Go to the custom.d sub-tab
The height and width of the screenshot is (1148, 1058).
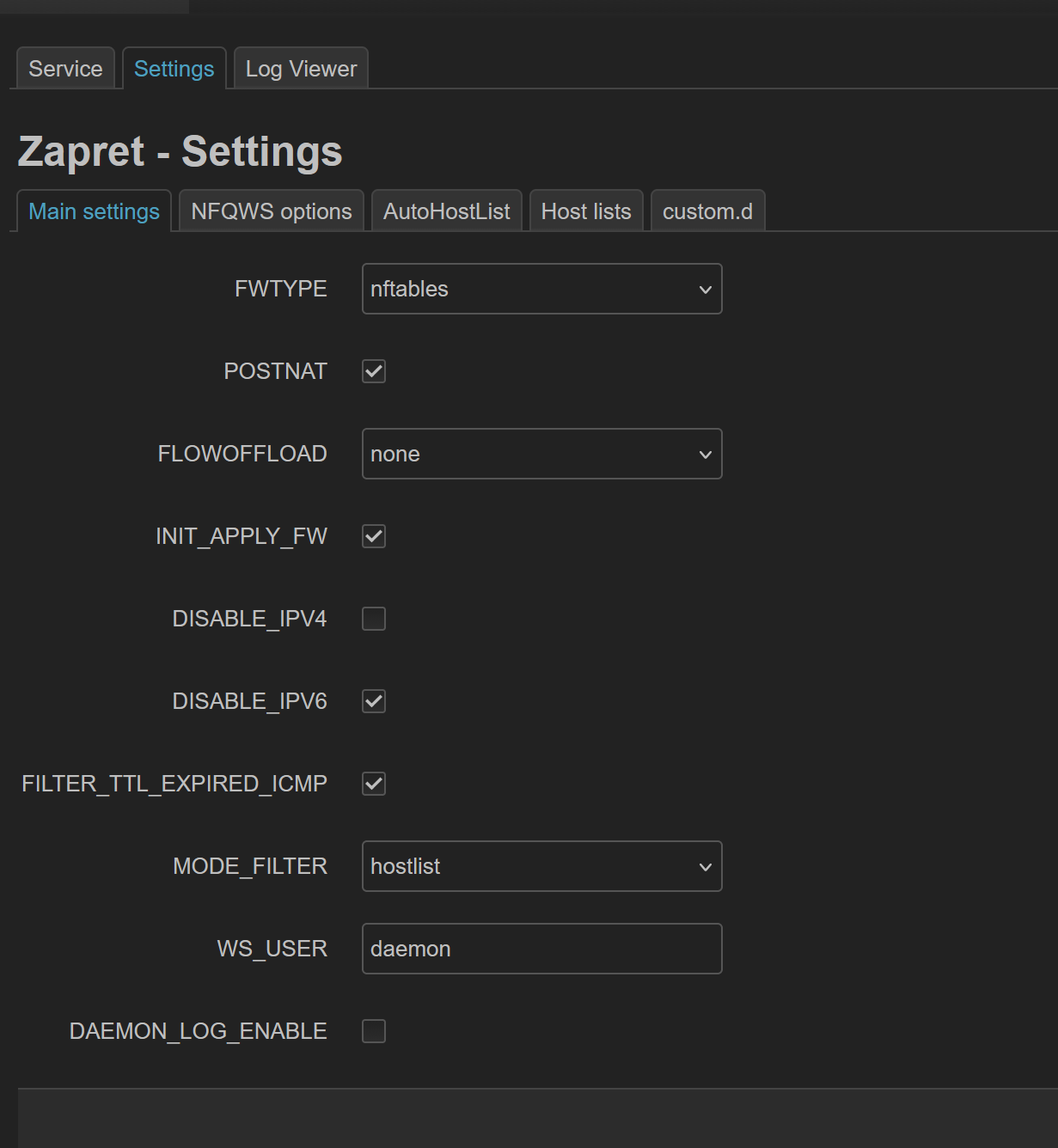coord(707,211)
